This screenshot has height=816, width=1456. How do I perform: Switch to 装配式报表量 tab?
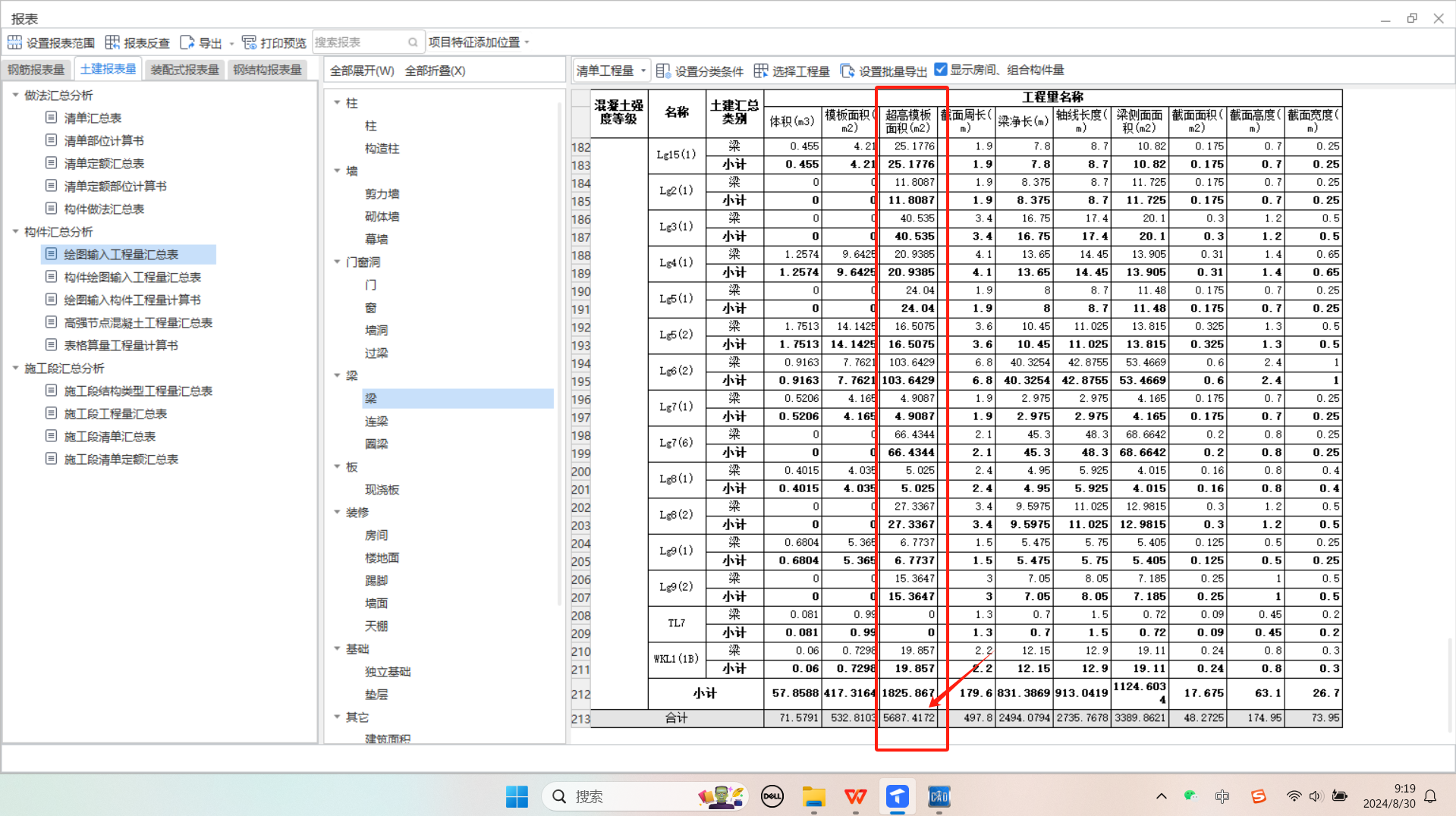click(x=184, y=70)
